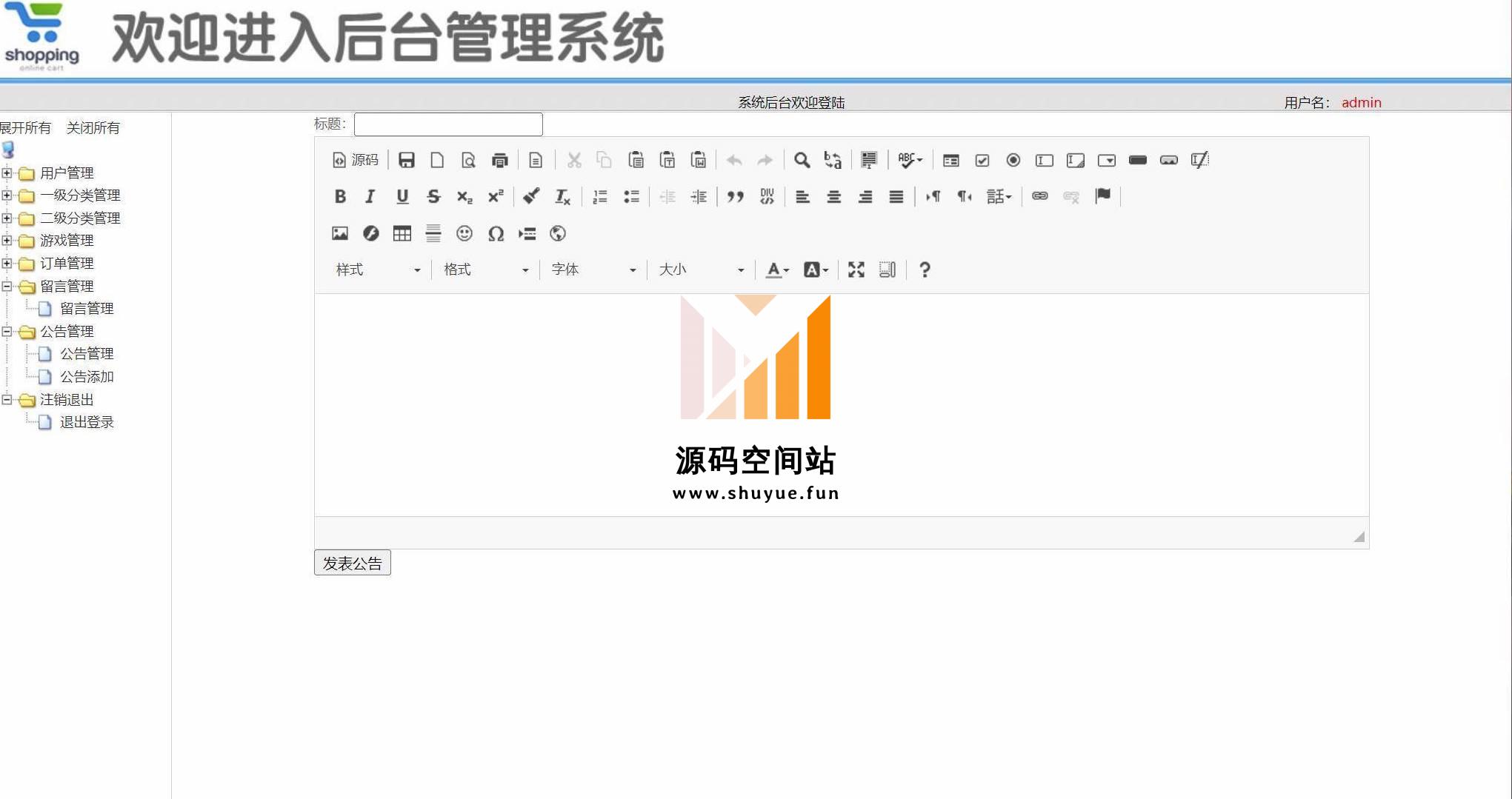Justify the text
Screen dimensions: 1512x799
(896, 196)
